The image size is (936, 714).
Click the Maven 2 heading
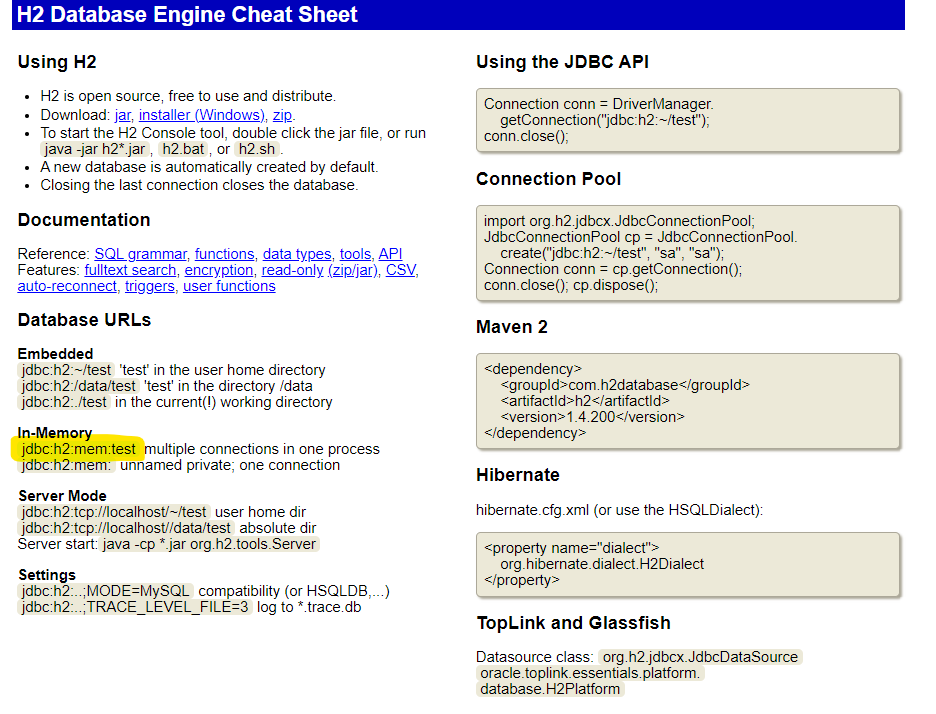point(512,327)
